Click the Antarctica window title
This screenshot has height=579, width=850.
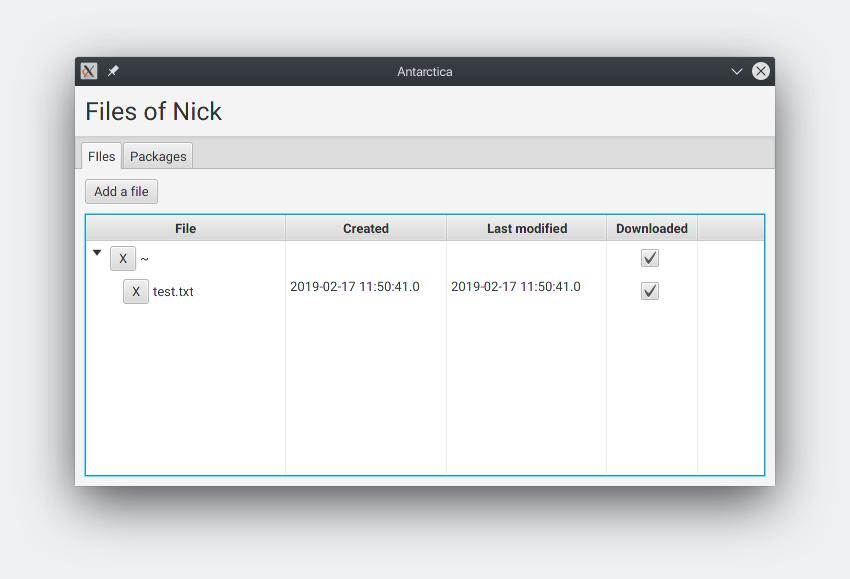click(424, 72)
